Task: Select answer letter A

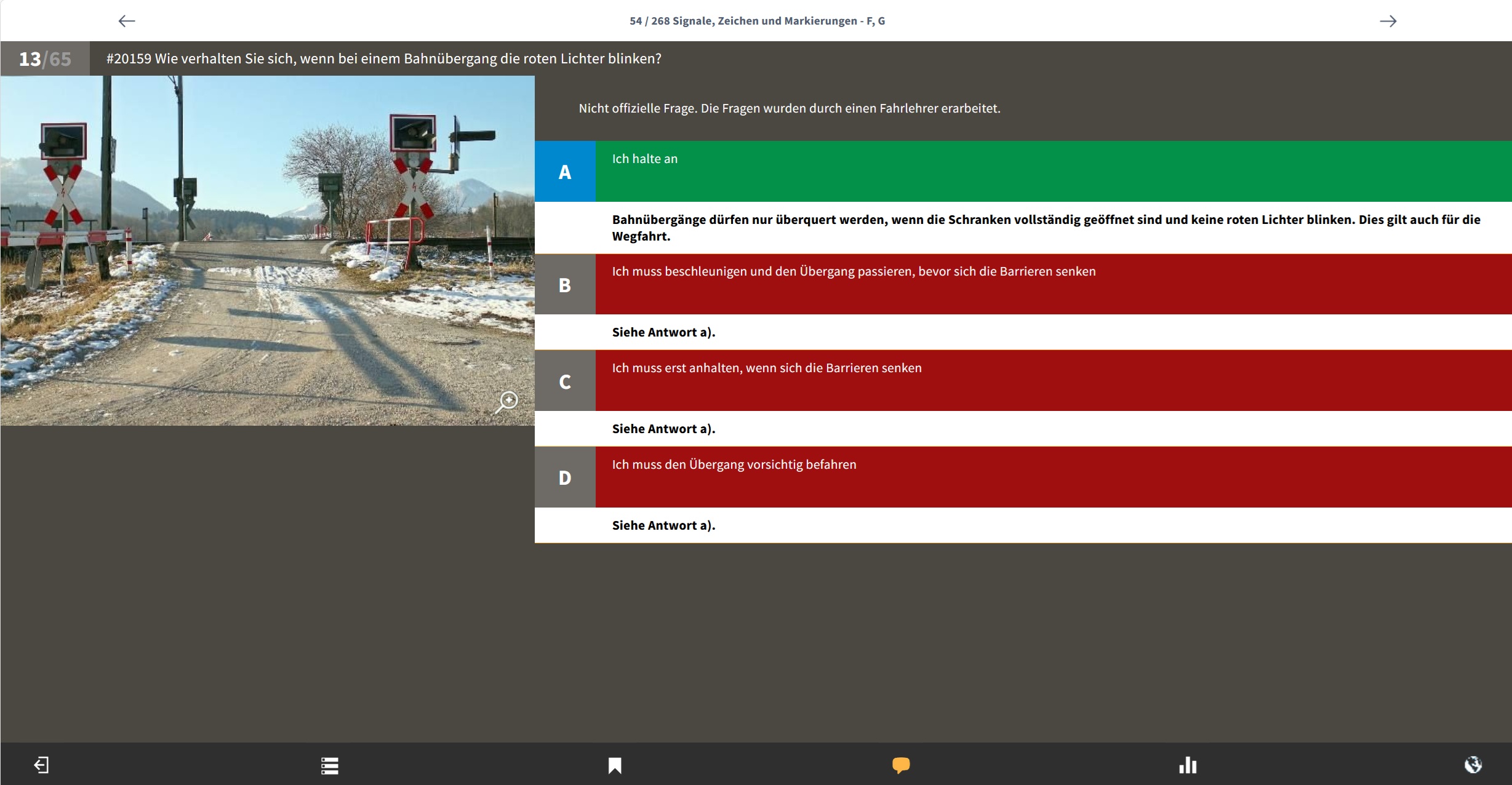Action: point(565,172)
